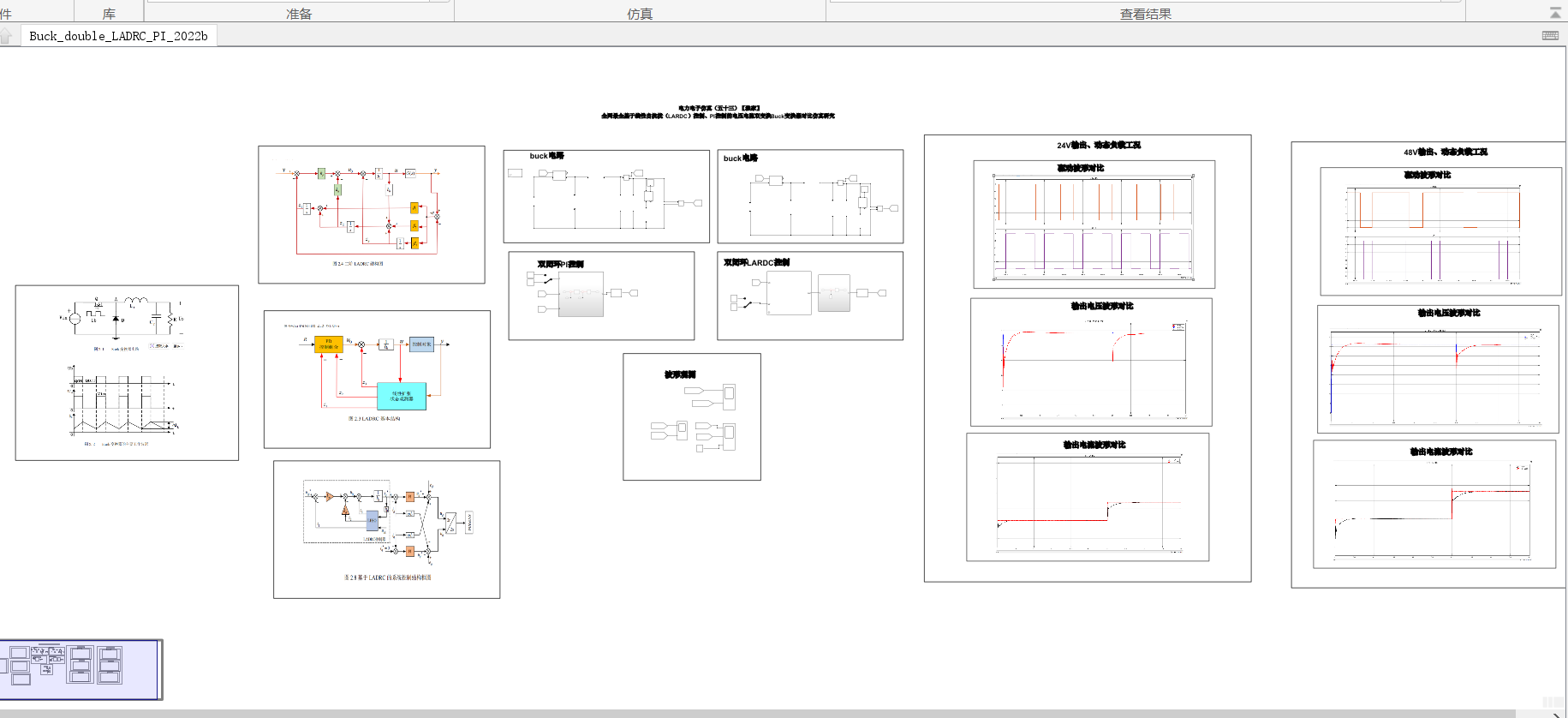The width and height of the screenshot is (1568, 718).
Task: Click the horizontal scrollbar right arrow
Action: [x=1555, y=714]
